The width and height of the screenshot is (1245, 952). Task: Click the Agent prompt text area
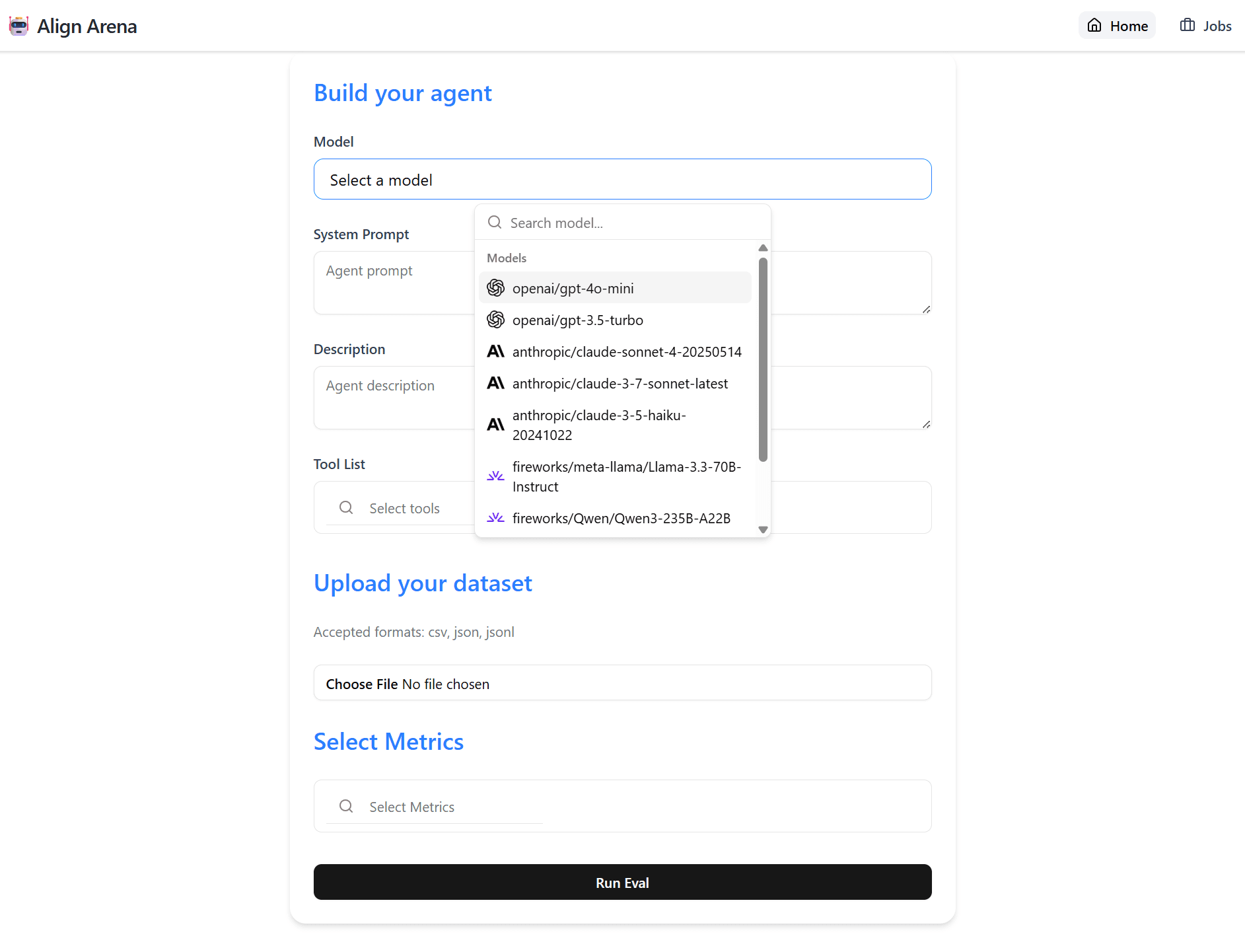[x=623, y=283]
